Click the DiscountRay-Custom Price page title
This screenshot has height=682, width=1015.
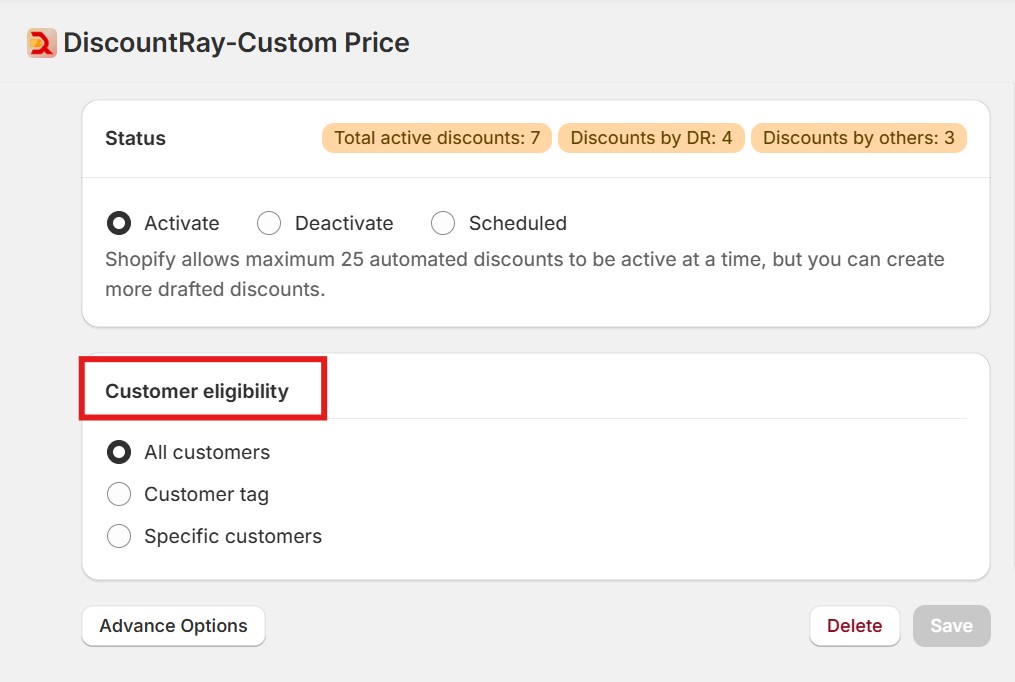tap(236, 43)
